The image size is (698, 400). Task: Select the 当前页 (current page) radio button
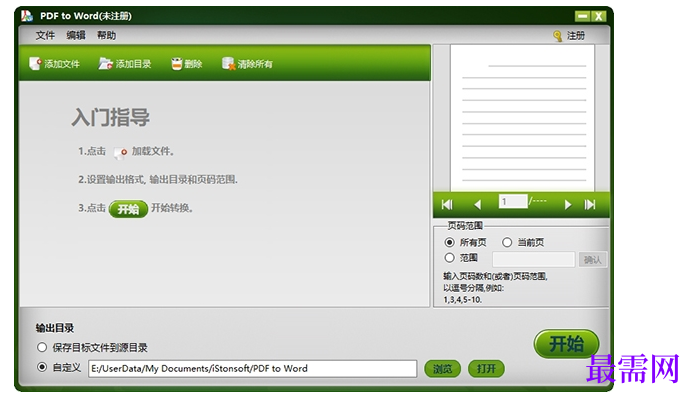(507, 242)
